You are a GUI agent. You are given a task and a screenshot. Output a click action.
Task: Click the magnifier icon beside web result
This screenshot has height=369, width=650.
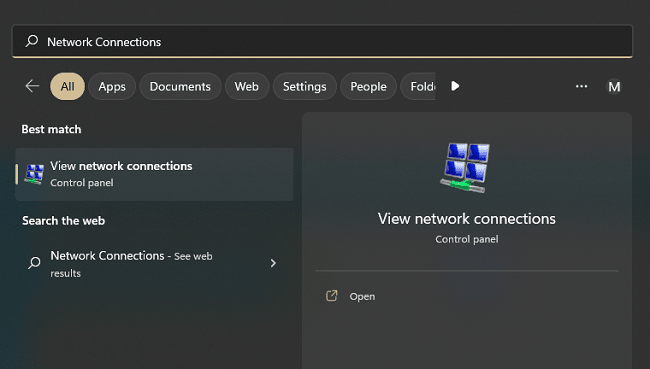pos(34,262)
